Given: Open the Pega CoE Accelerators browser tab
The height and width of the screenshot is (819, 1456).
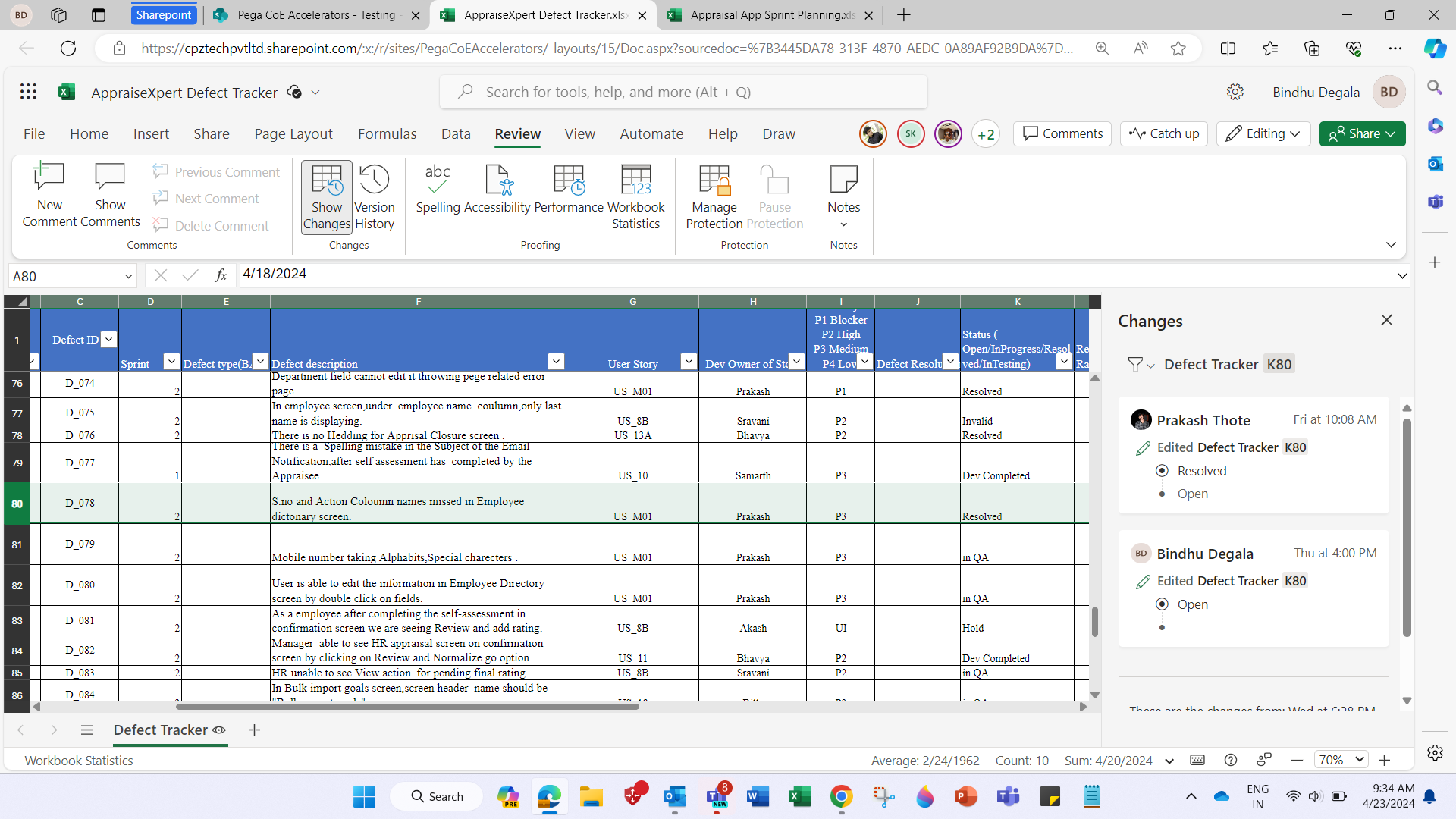Looking at the screenshot, I should [315, 15].
